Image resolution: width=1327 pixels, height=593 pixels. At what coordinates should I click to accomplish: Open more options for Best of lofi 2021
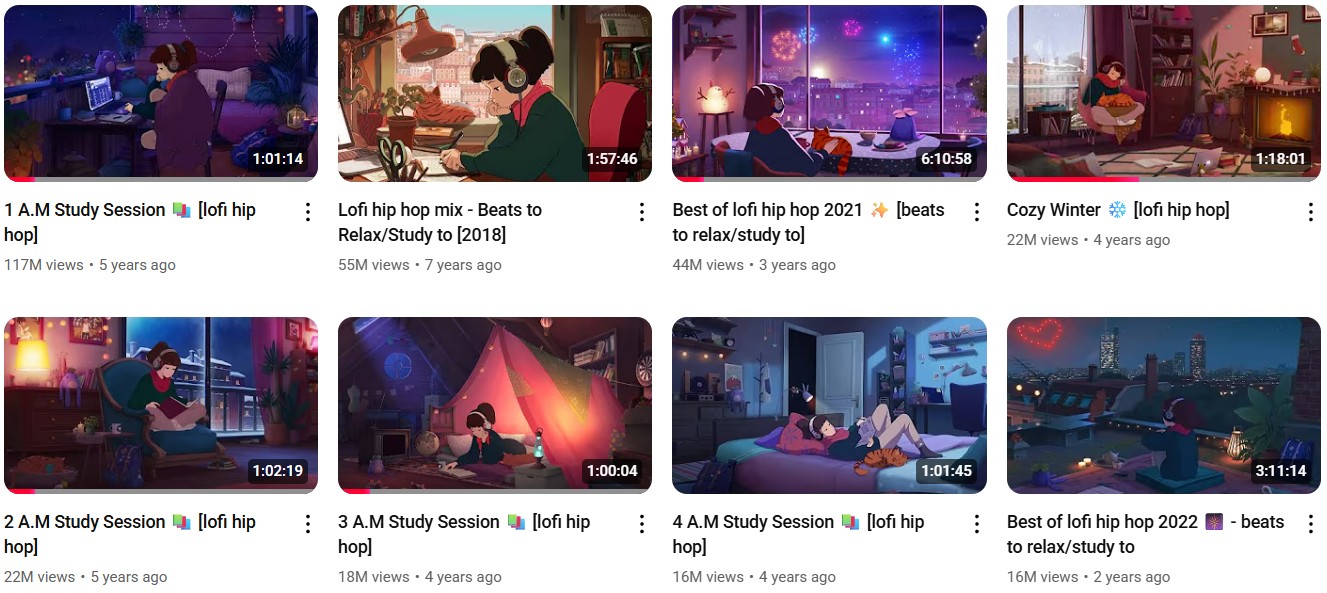coord(977,211)
